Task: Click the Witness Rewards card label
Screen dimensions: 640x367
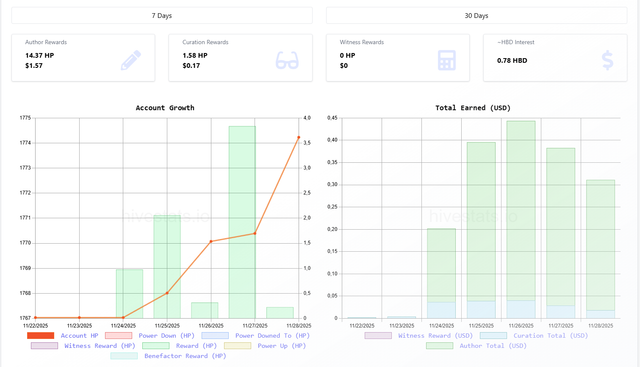Action: pos(362,42)
